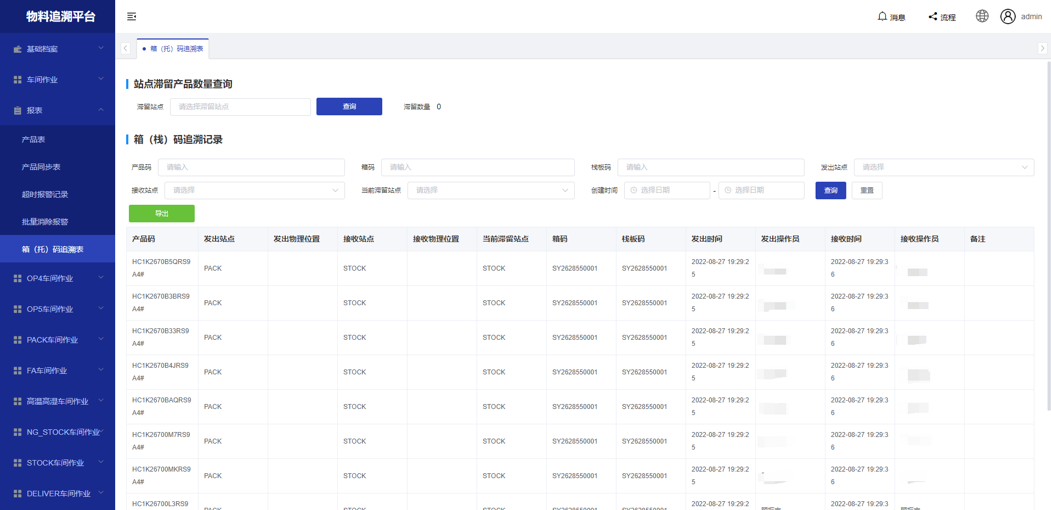Click the 当前滞留站点 column header
Screen dimensions: 1051x510
505,239
